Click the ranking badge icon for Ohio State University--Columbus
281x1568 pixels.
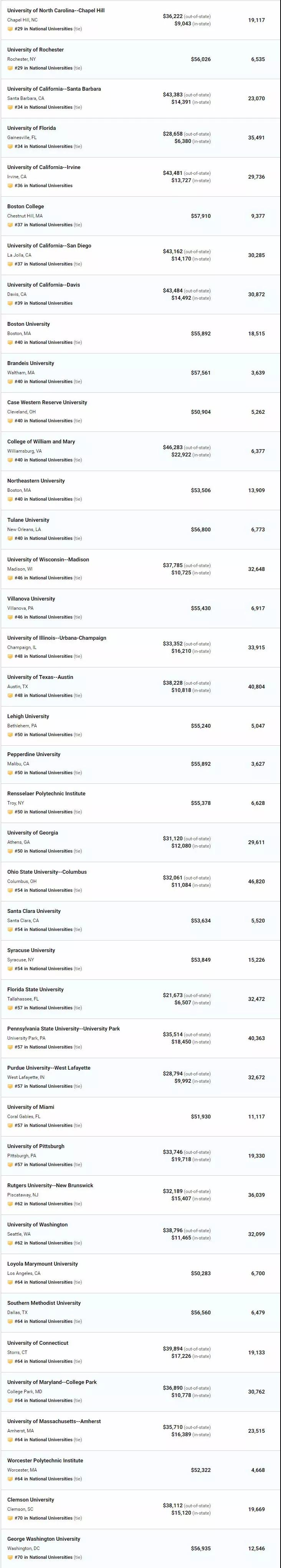pos(10,890)
